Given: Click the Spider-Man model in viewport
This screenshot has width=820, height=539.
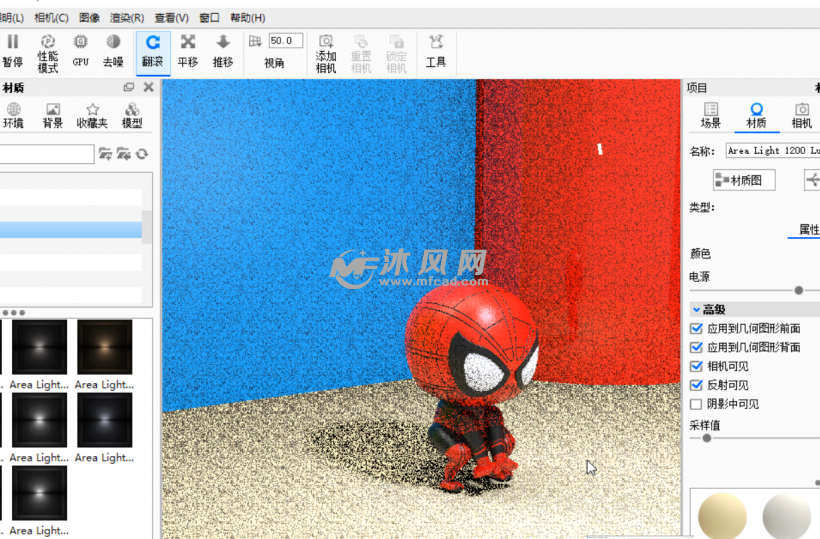Looking at the screenshot, I should point(471,387).
